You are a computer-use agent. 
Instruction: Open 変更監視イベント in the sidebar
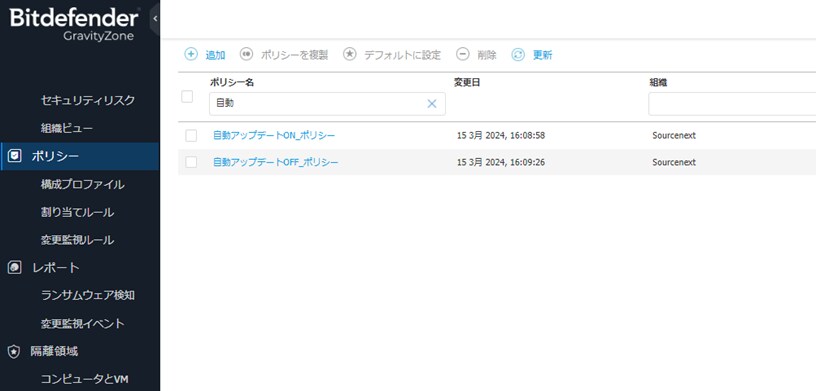coord(83,323)
